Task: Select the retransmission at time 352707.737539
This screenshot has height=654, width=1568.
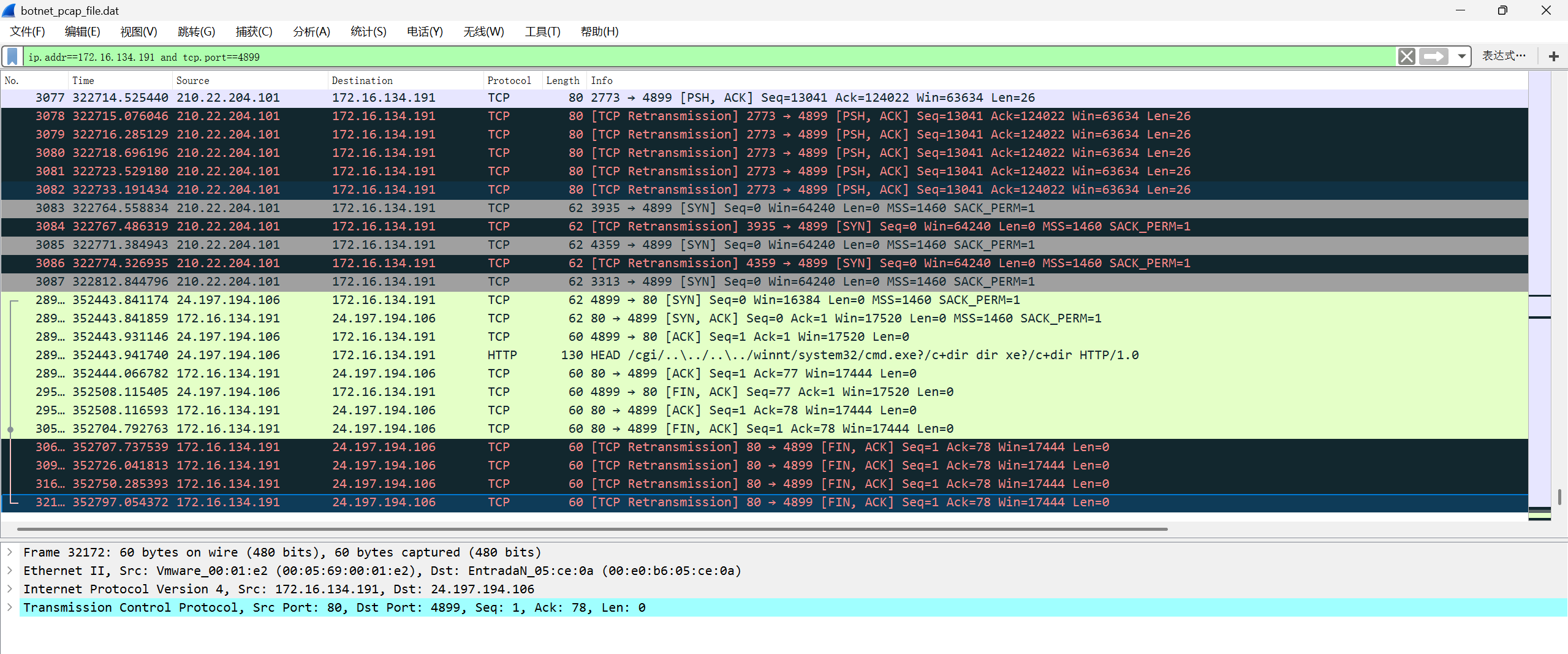Action: 764,447
